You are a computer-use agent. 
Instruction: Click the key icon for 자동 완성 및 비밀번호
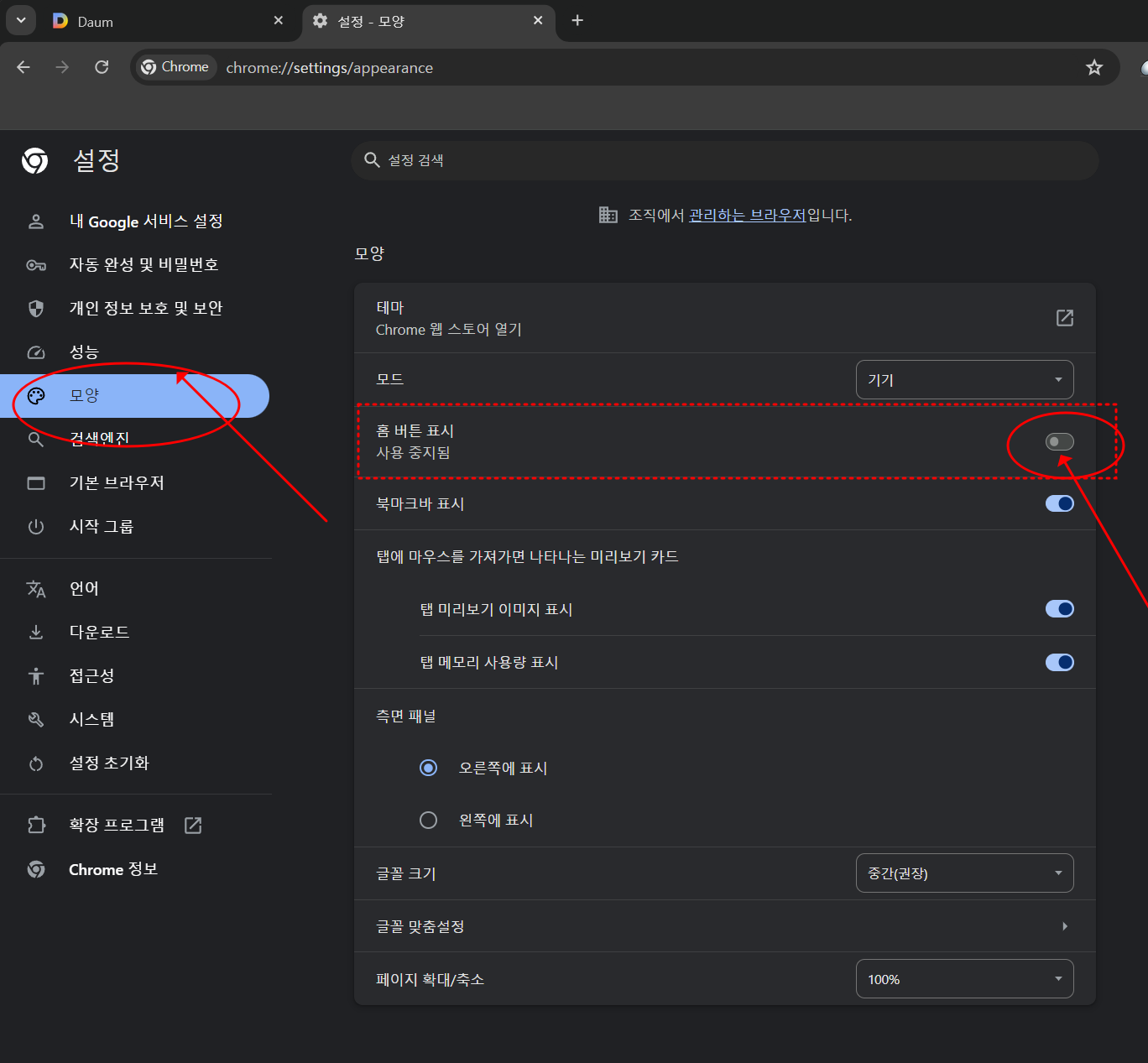[x=36, y=265]
